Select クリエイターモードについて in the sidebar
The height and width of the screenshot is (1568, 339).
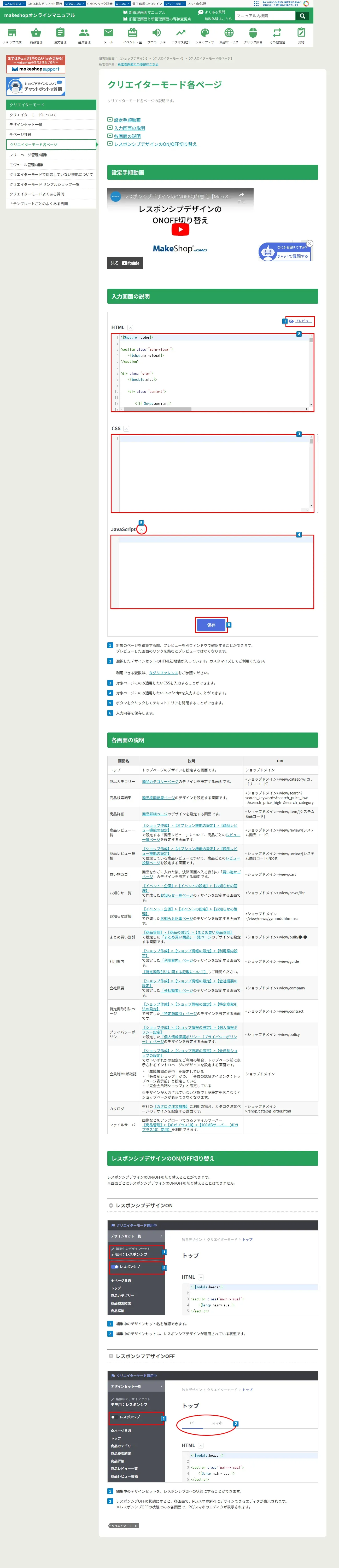(51, 114)
